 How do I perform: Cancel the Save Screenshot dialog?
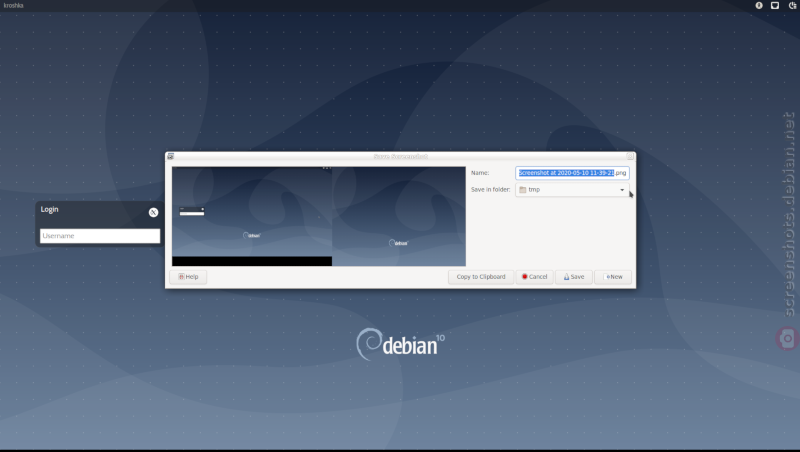click(534, 277)
